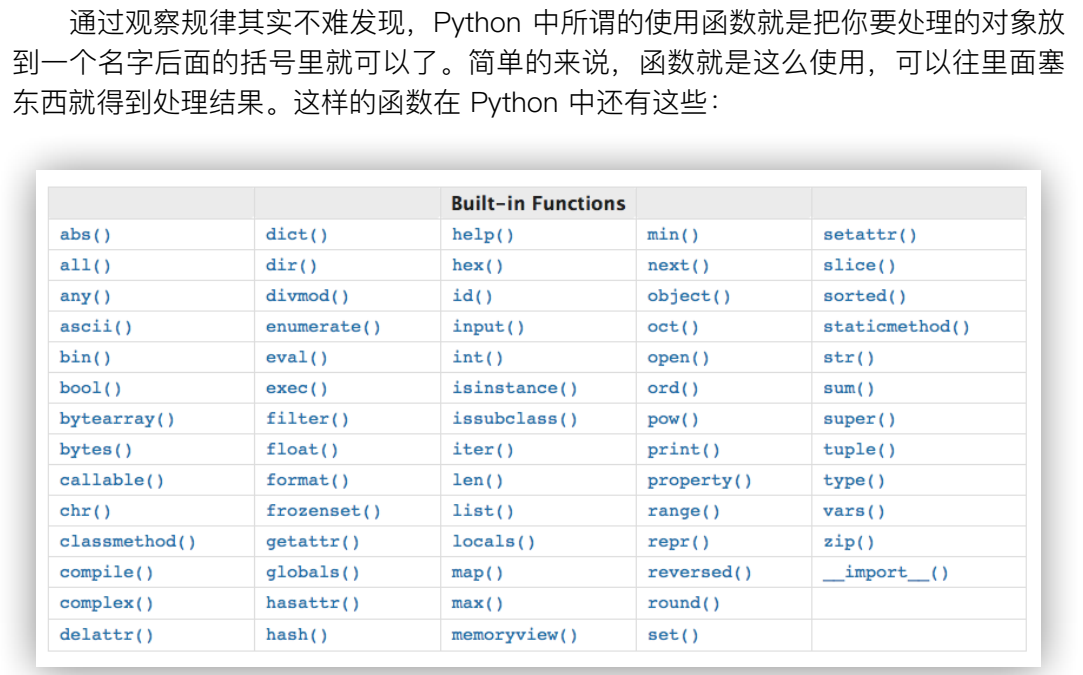Image resolution: width=1083 pixels, height=675 pixels.
Task: Click the min() function link
Action: [x=673, y=235]
